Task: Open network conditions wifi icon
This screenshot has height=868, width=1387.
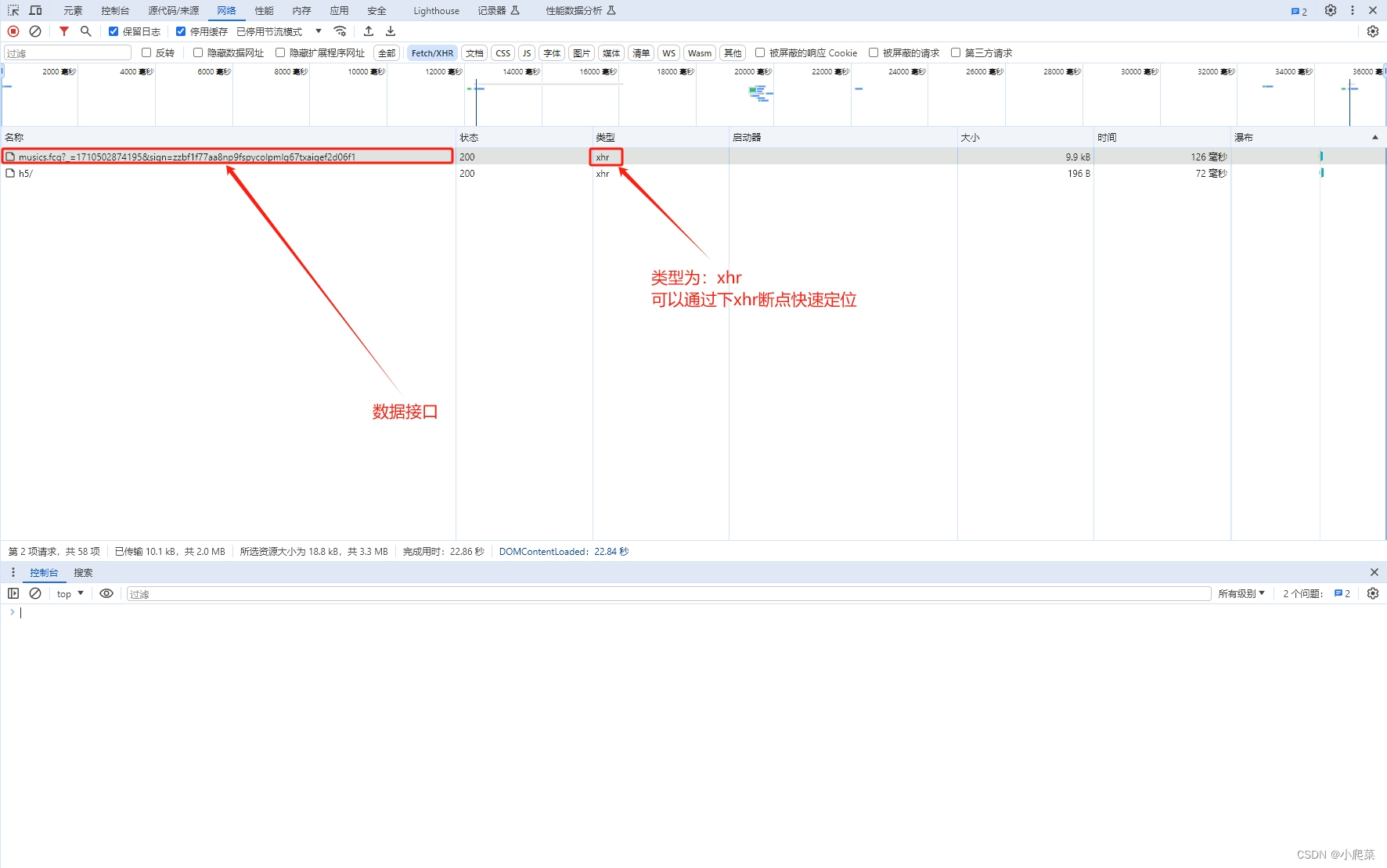Action: click(x=340, y=31)
